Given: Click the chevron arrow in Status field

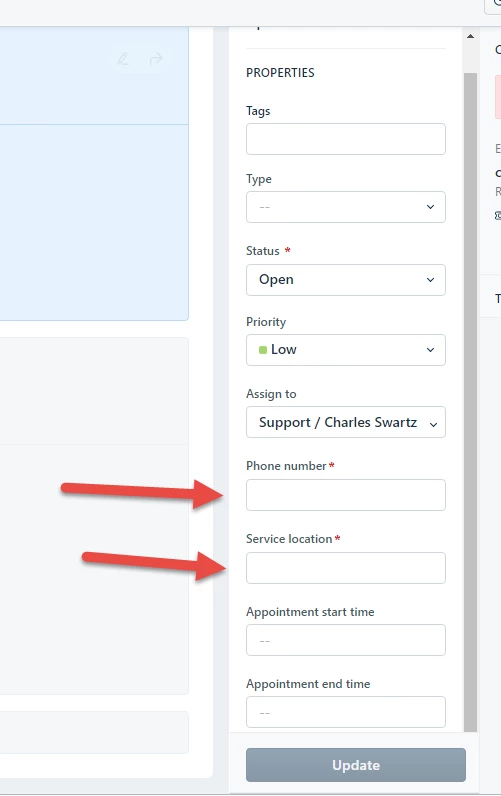Looking at the screenshot, I should pyautogui.click(x=430, y=280).
